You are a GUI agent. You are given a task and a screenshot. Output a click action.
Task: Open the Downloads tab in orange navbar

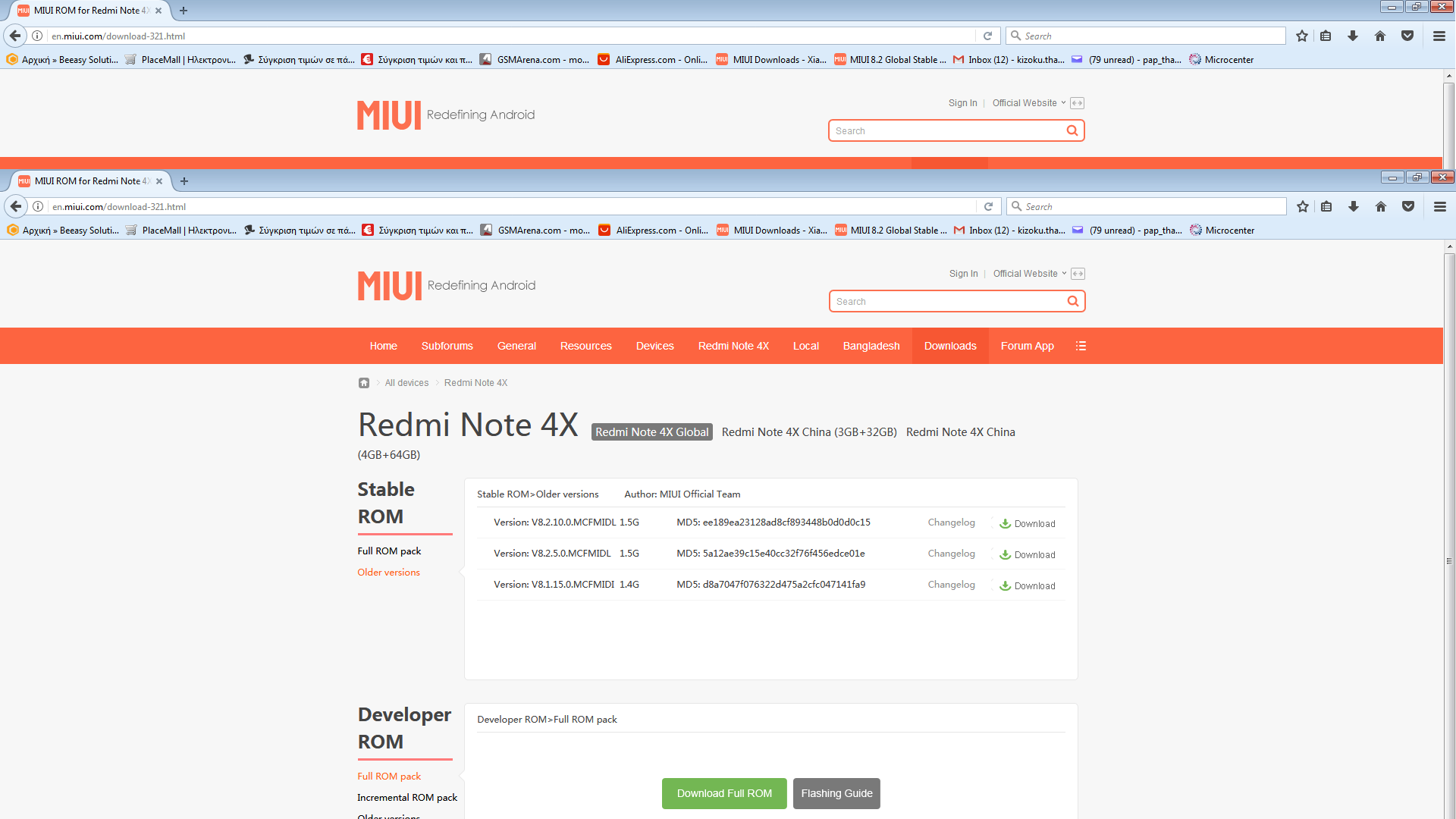tap(950, 346)
